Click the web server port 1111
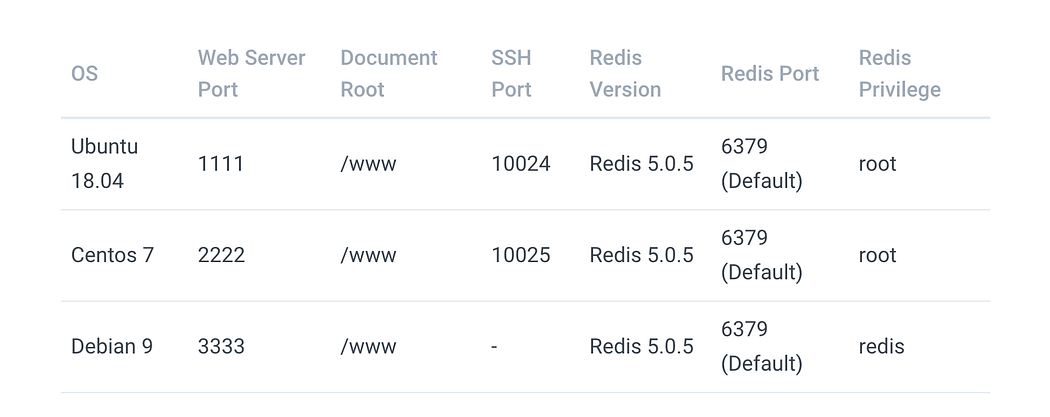This screenshot has height=417, width=1050. [x=220, y=164]
